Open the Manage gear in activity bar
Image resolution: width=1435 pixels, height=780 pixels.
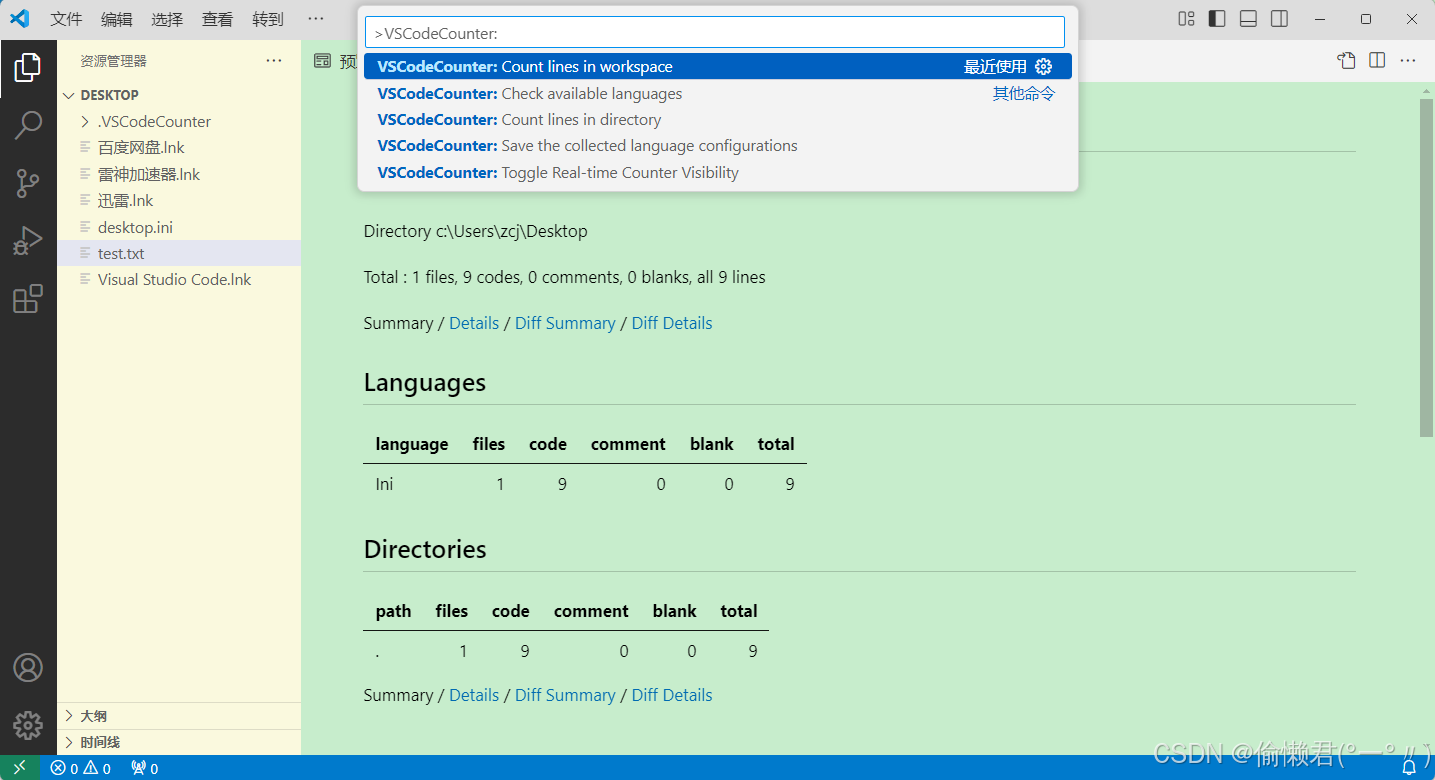[x=28, y=725]
